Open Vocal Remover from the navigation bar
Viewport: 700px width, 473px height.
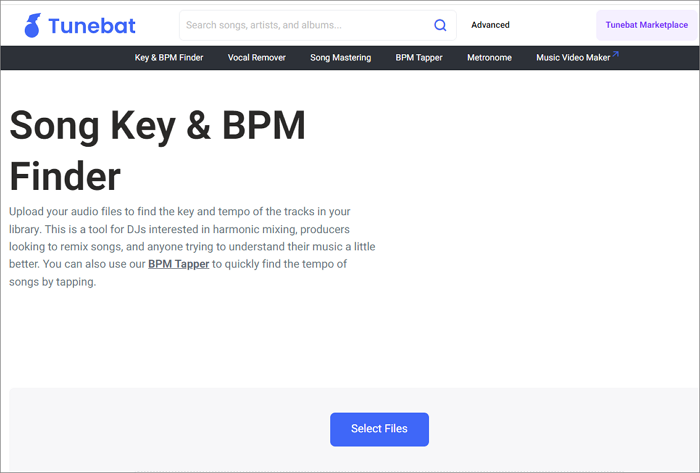click(257, 58)
